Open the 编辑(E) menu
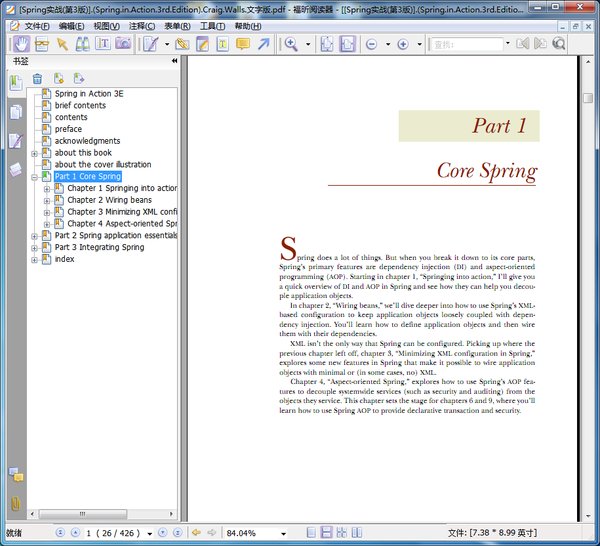600x546 pixels. [71, 26]
